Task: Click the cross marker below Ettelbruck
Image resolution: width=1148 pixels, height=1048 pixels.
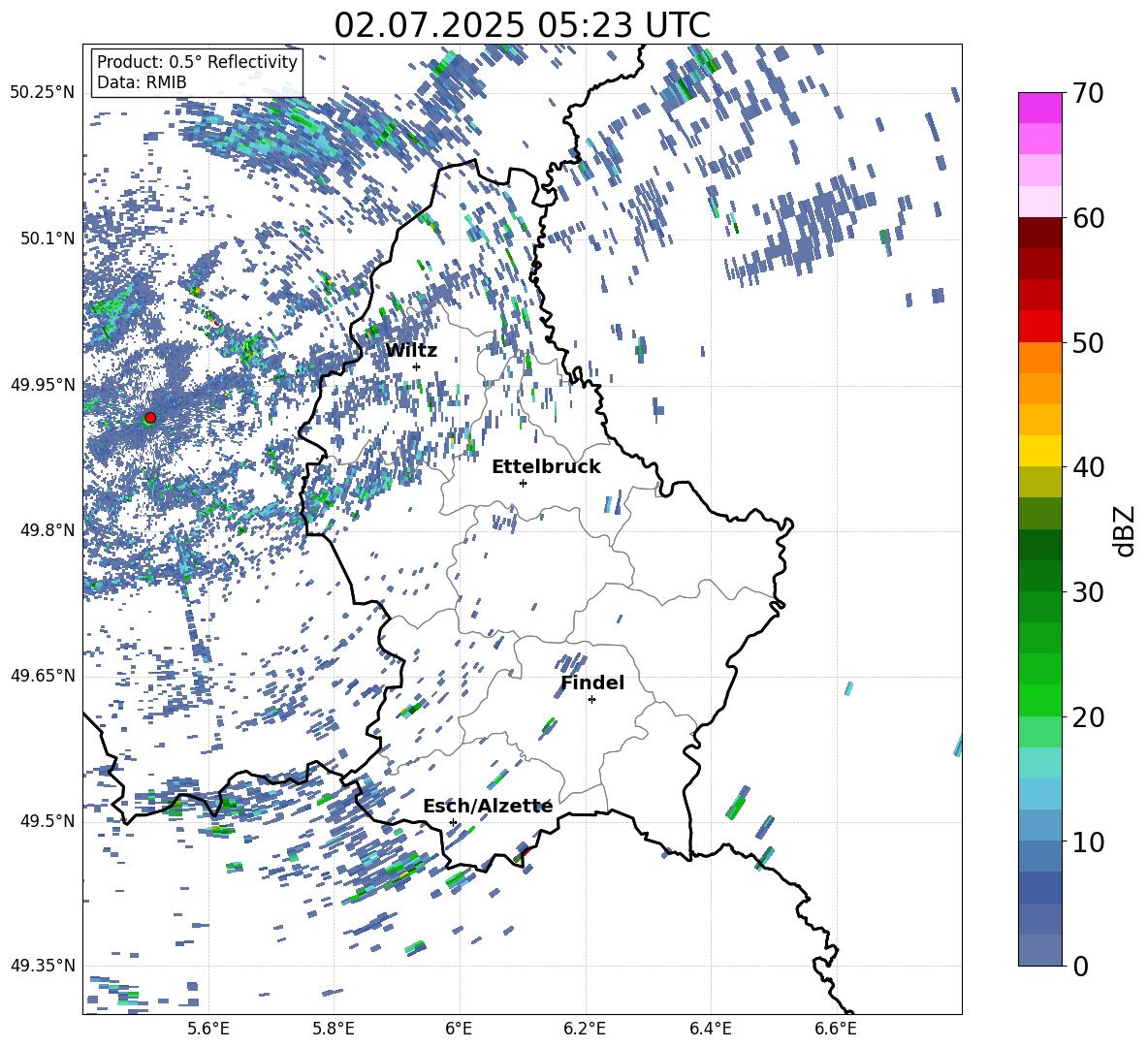Action: (523, 483)
